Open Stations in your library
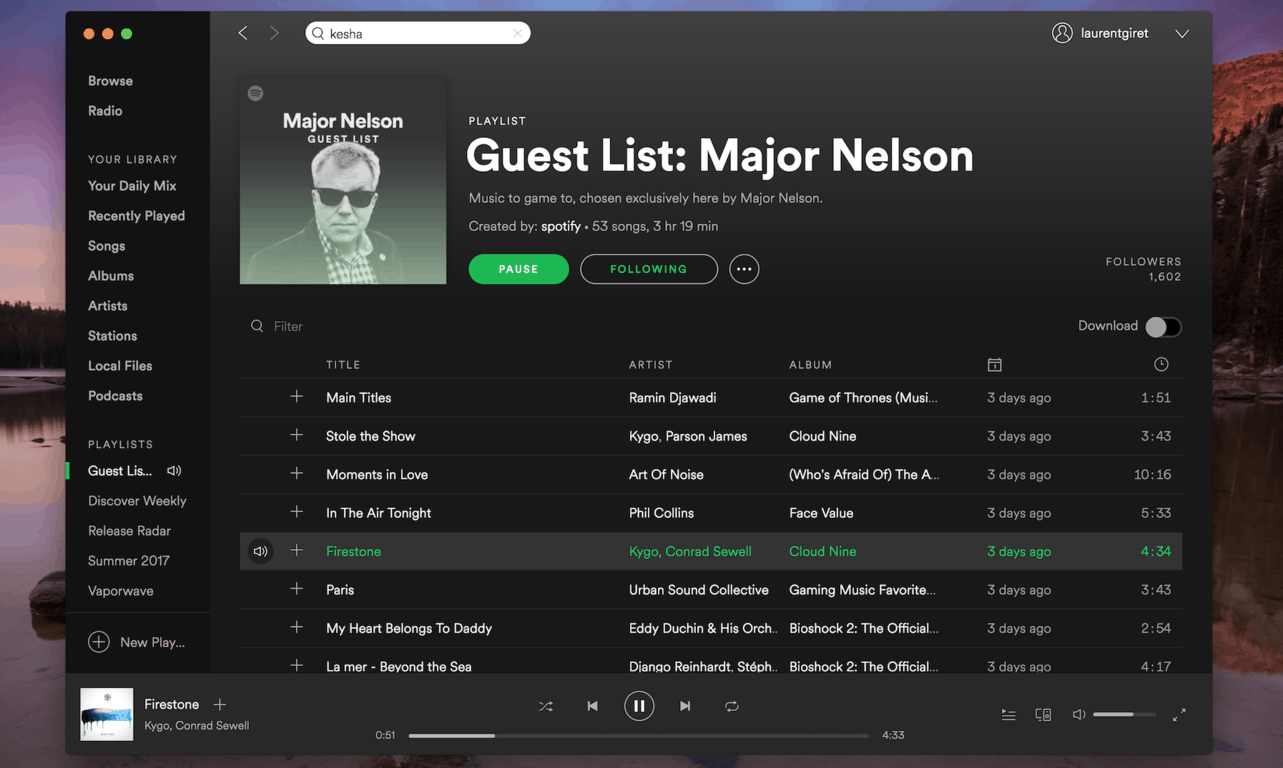 (x=112, y=336)
